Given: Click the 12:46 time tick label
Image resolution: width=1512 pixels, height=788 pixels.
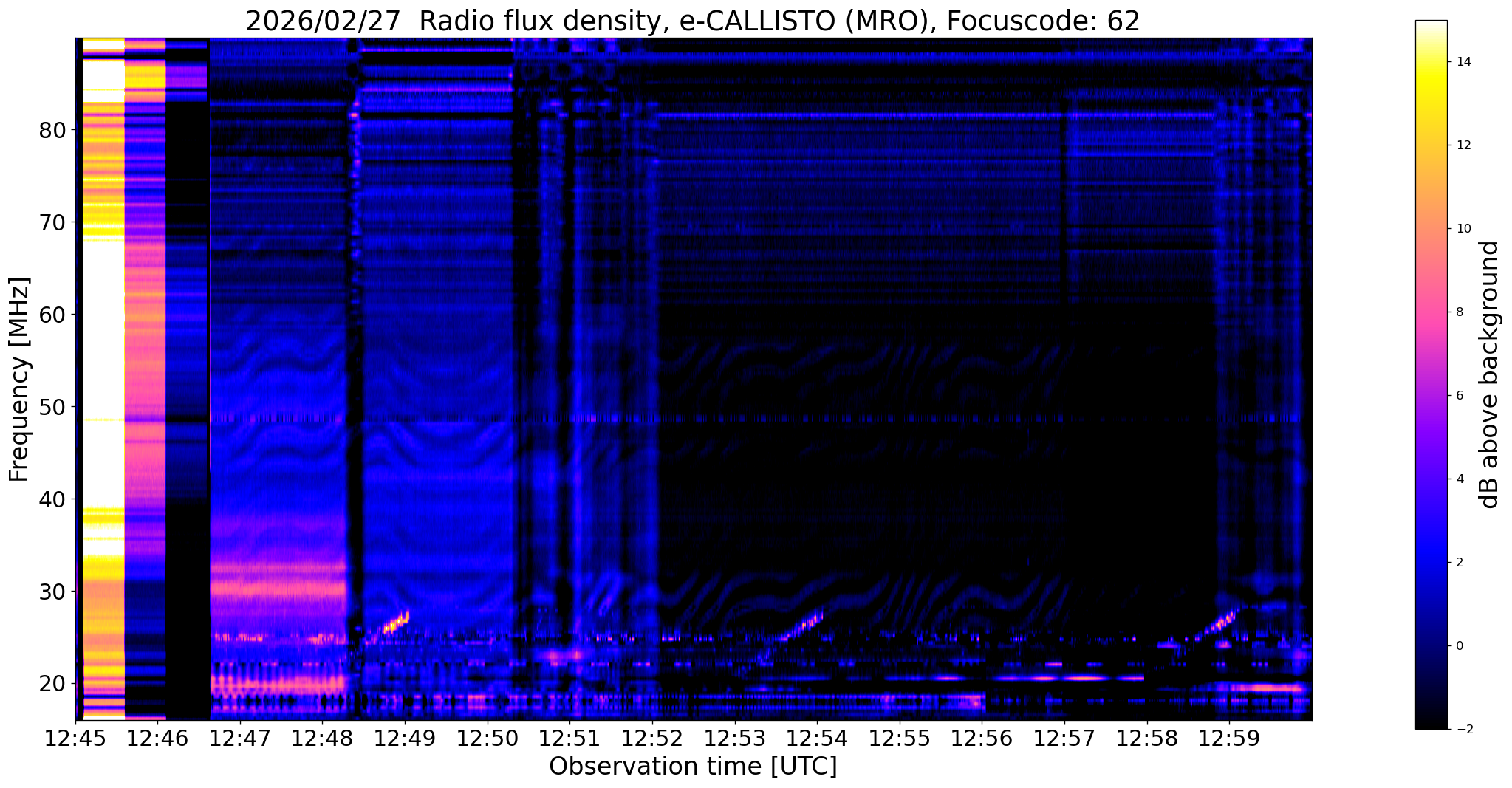Looking at the screenshot, I should [157, 739].
